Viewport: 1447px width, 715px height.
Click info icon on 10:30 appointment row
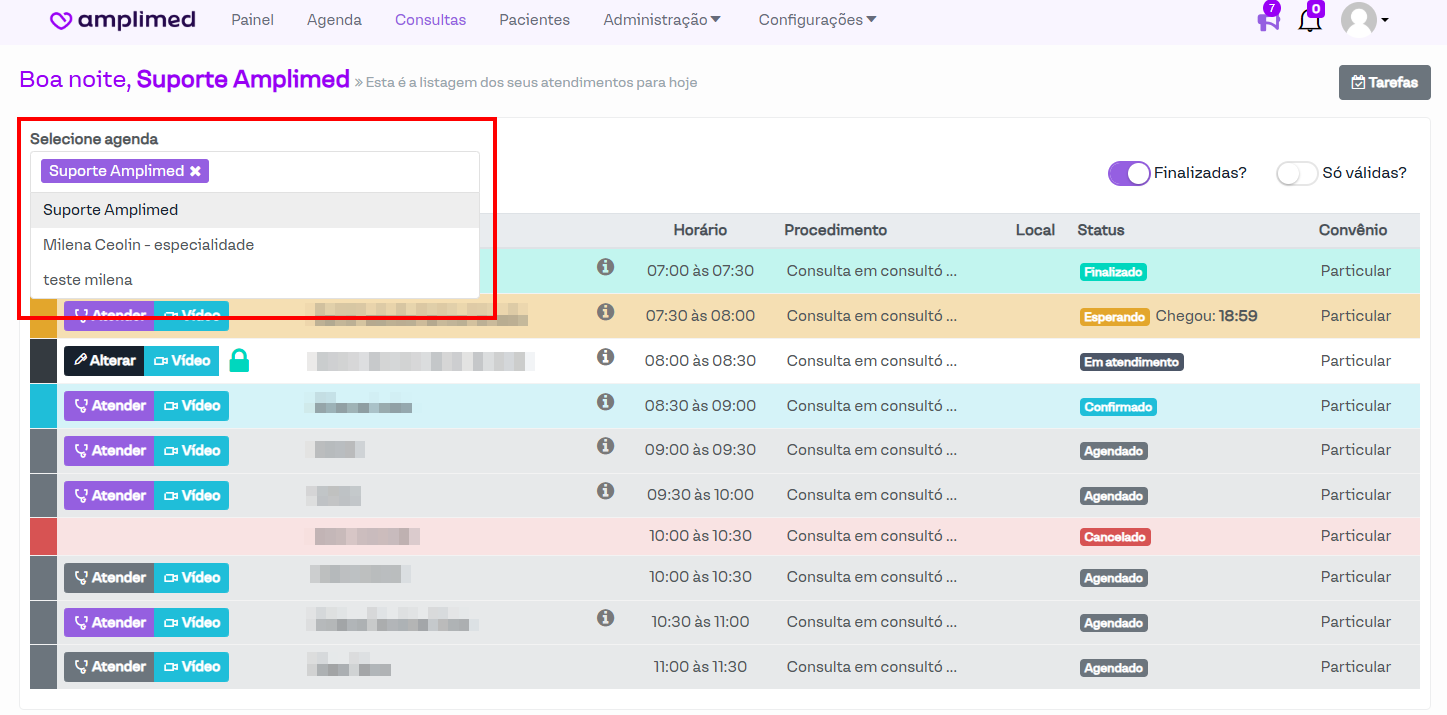pyautogui.click(x=605, y=618)
